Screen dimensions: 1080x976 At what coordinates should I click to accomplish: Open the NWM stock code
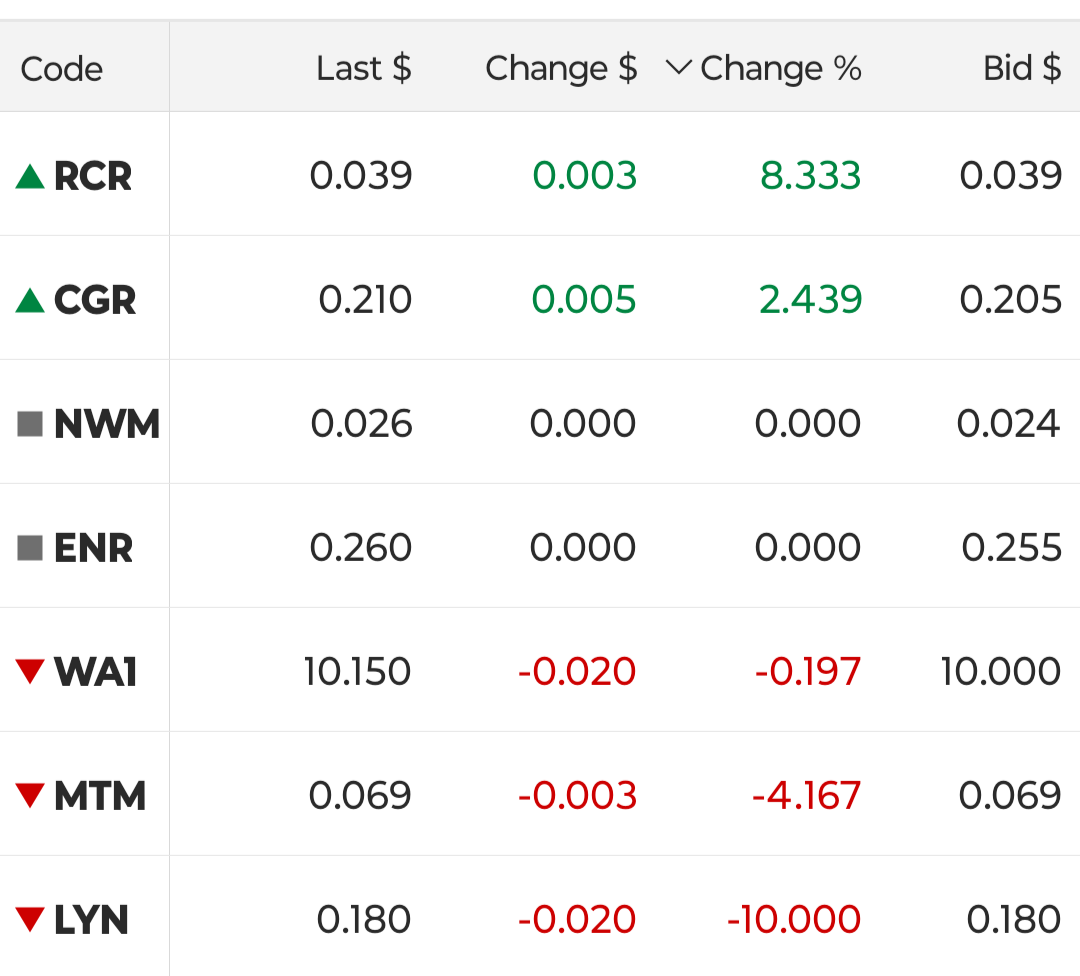click(x=107, y=424)
